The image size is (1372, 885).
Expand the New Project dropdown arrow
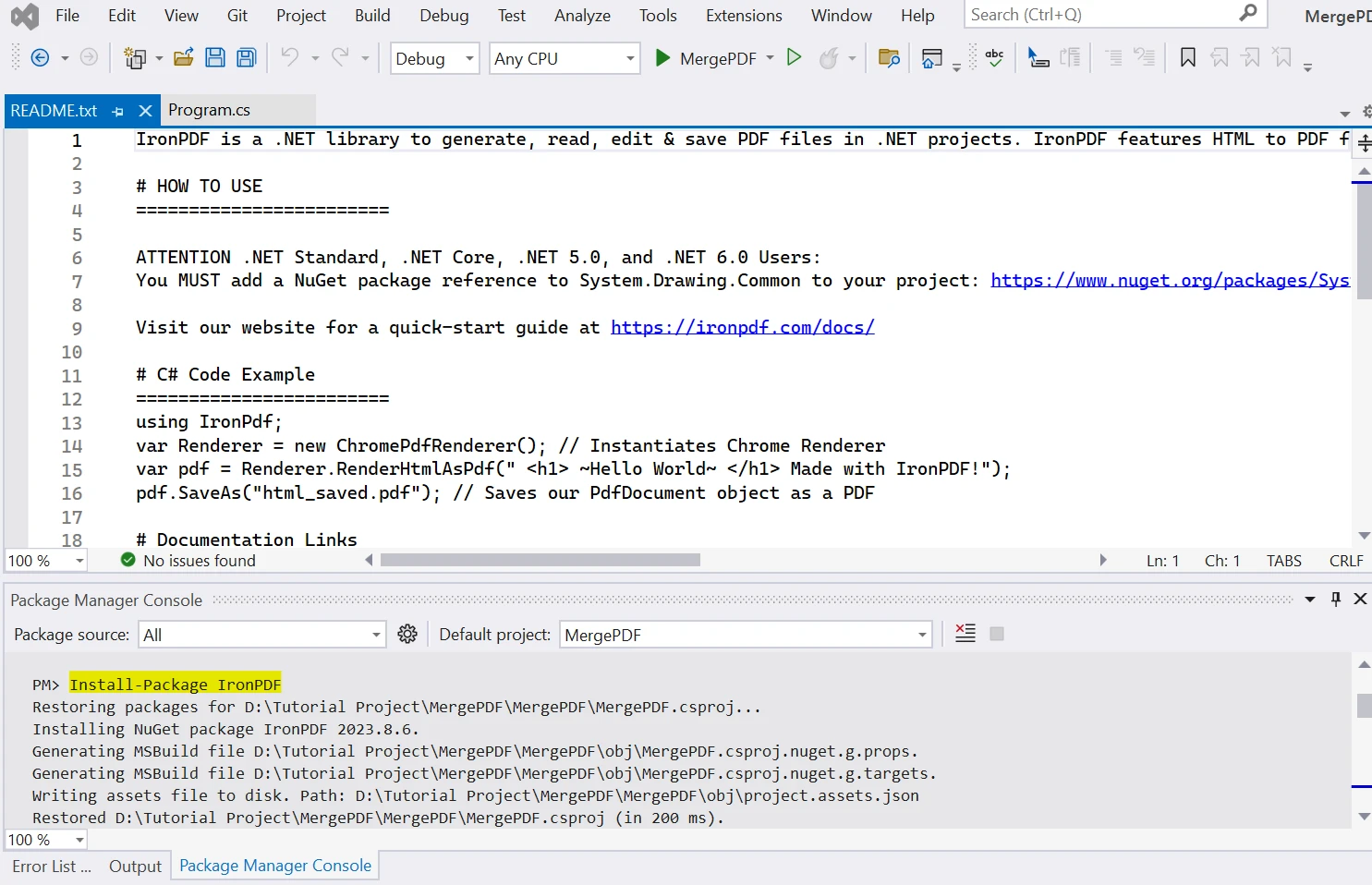(x=159, y=58)
